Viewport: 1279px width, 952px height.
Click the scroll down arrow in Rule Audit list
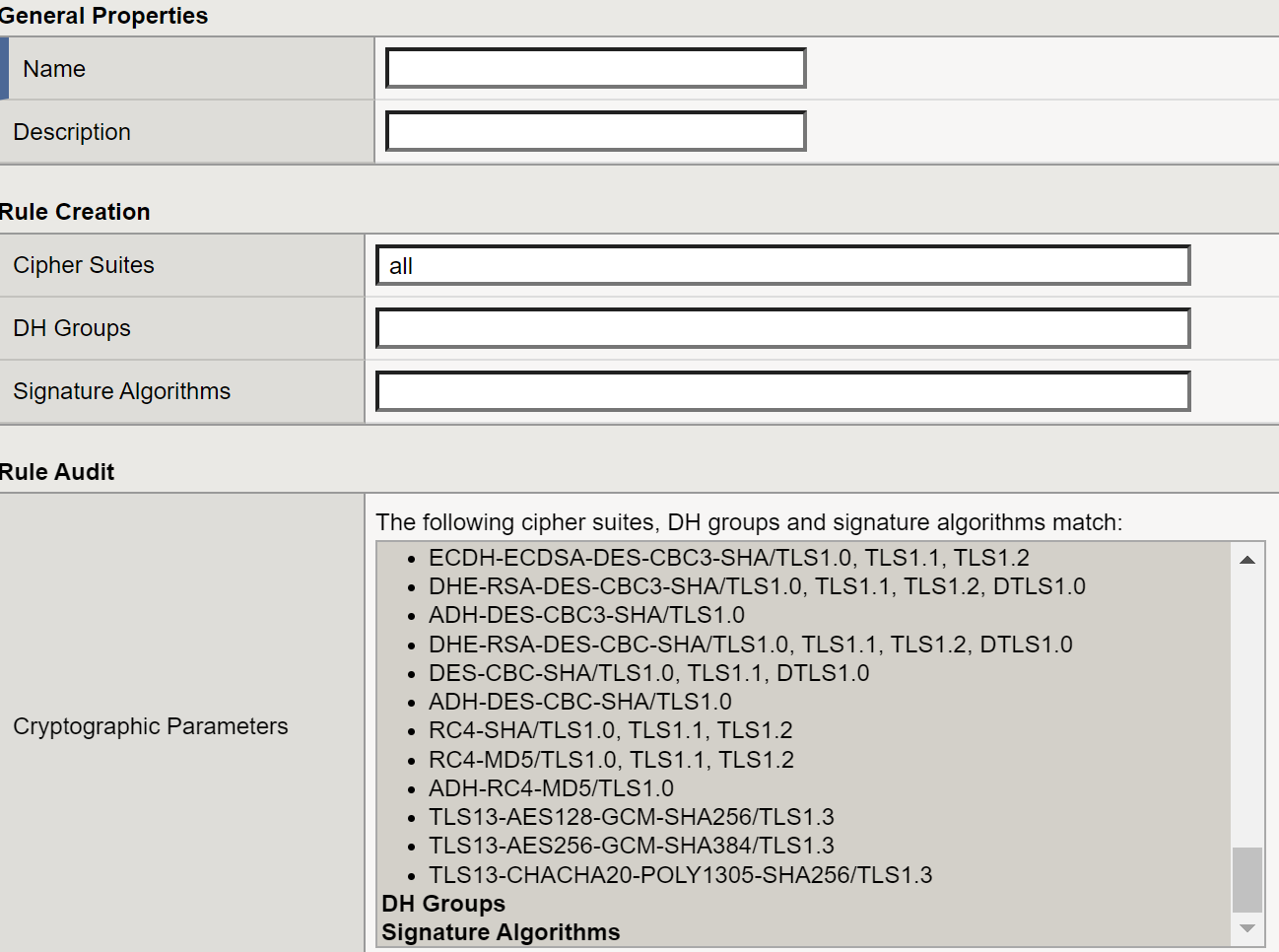1247,928
